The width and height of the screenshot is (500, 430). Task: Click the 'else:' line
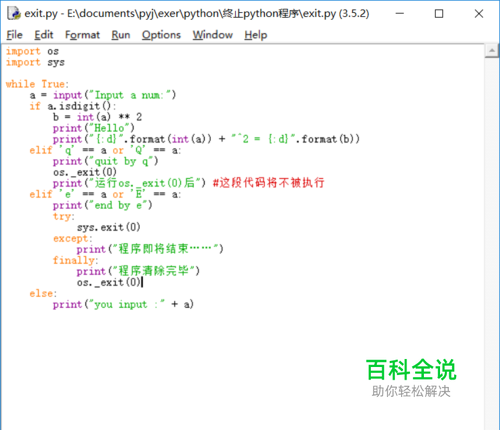[x=43, y=294]
